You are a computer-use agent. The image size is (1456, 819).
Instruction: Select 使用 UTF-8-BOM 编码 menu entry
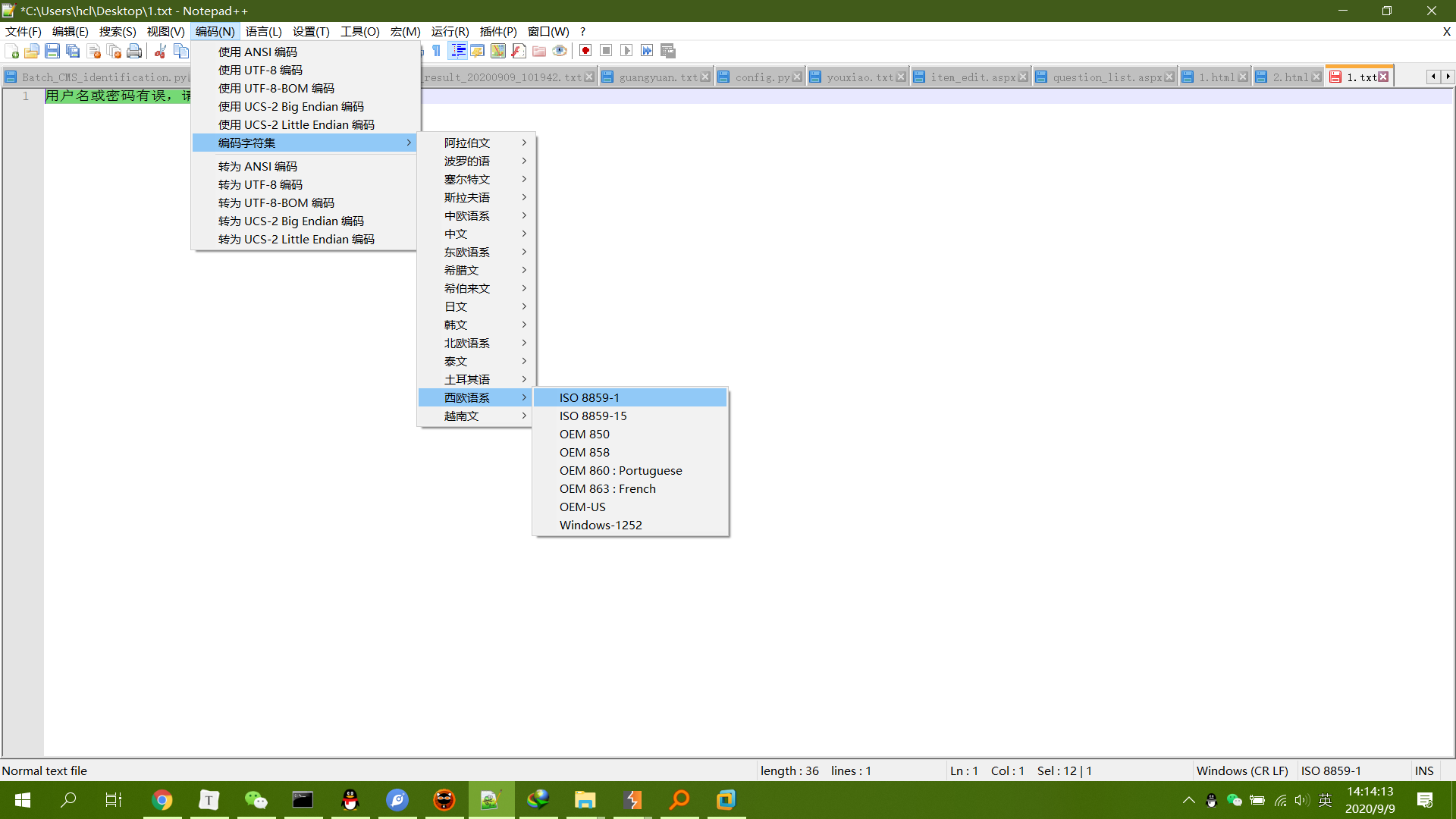(x=306, y=88)
